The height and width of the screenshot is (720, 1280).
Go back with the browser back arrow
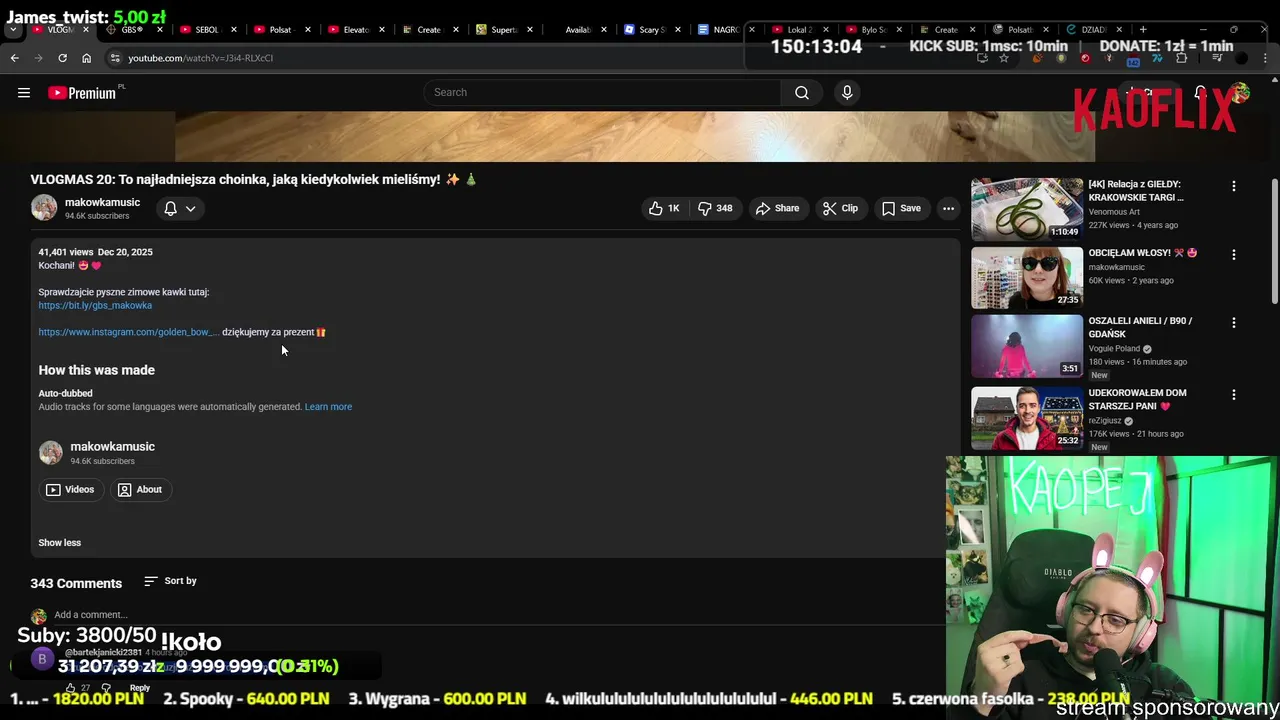click(14, 58)
